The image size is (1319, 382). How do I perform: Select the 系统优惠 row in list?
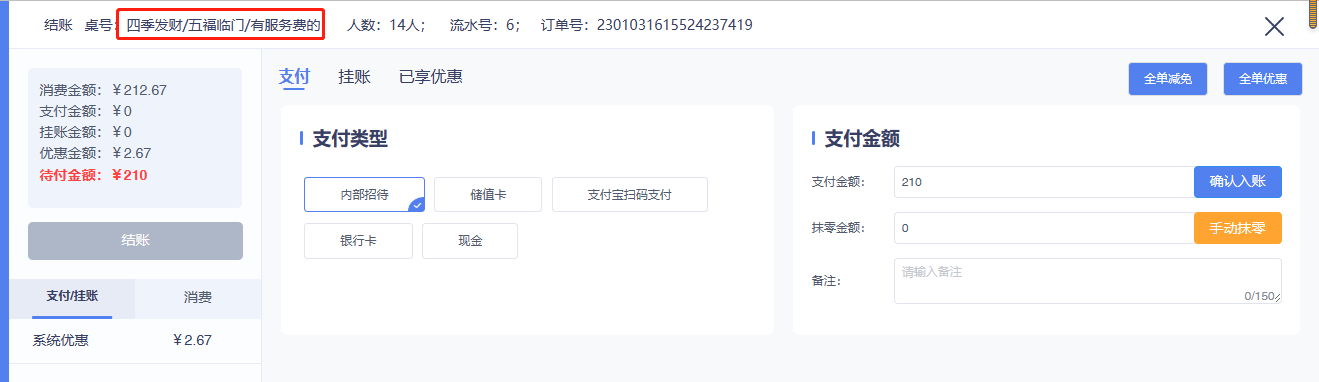click(135, 341)
